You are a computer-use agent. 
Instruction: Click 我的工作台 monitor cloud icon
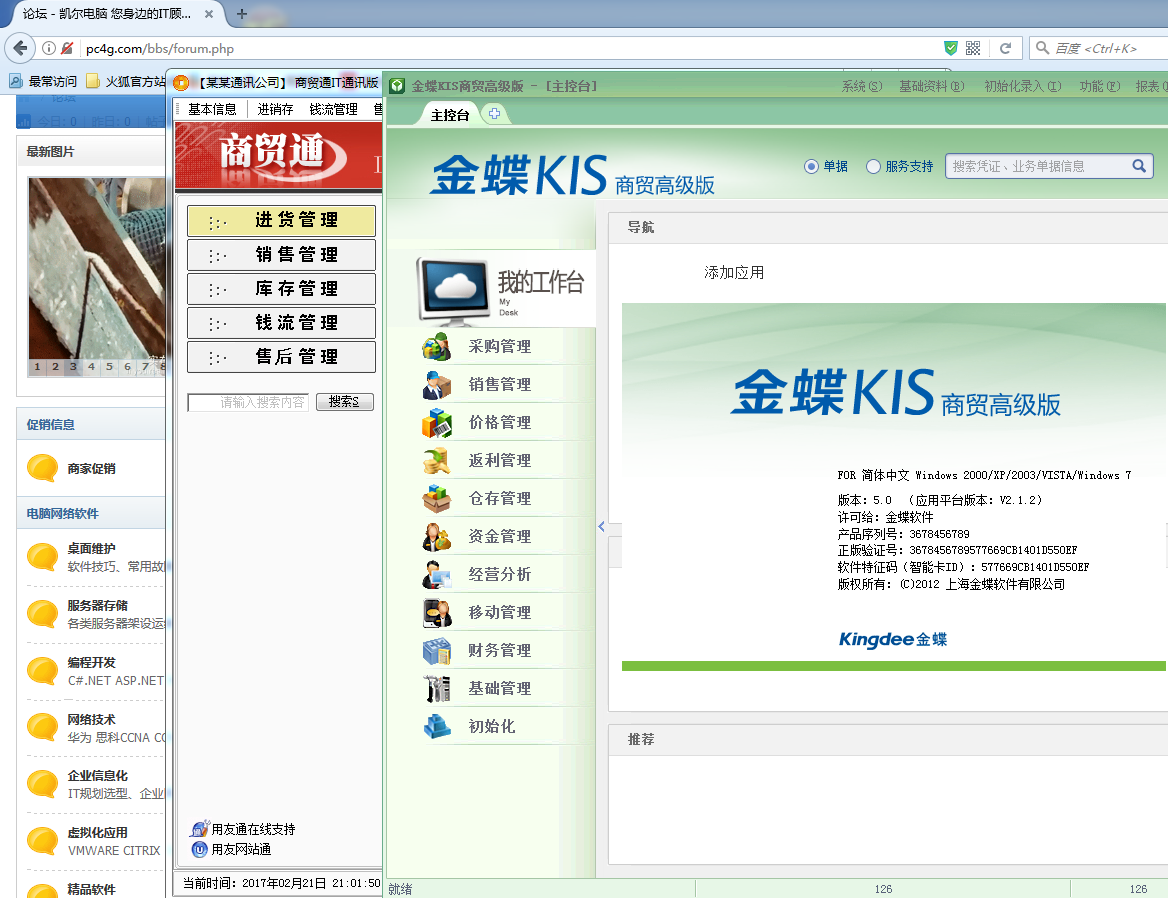point(454,291)
